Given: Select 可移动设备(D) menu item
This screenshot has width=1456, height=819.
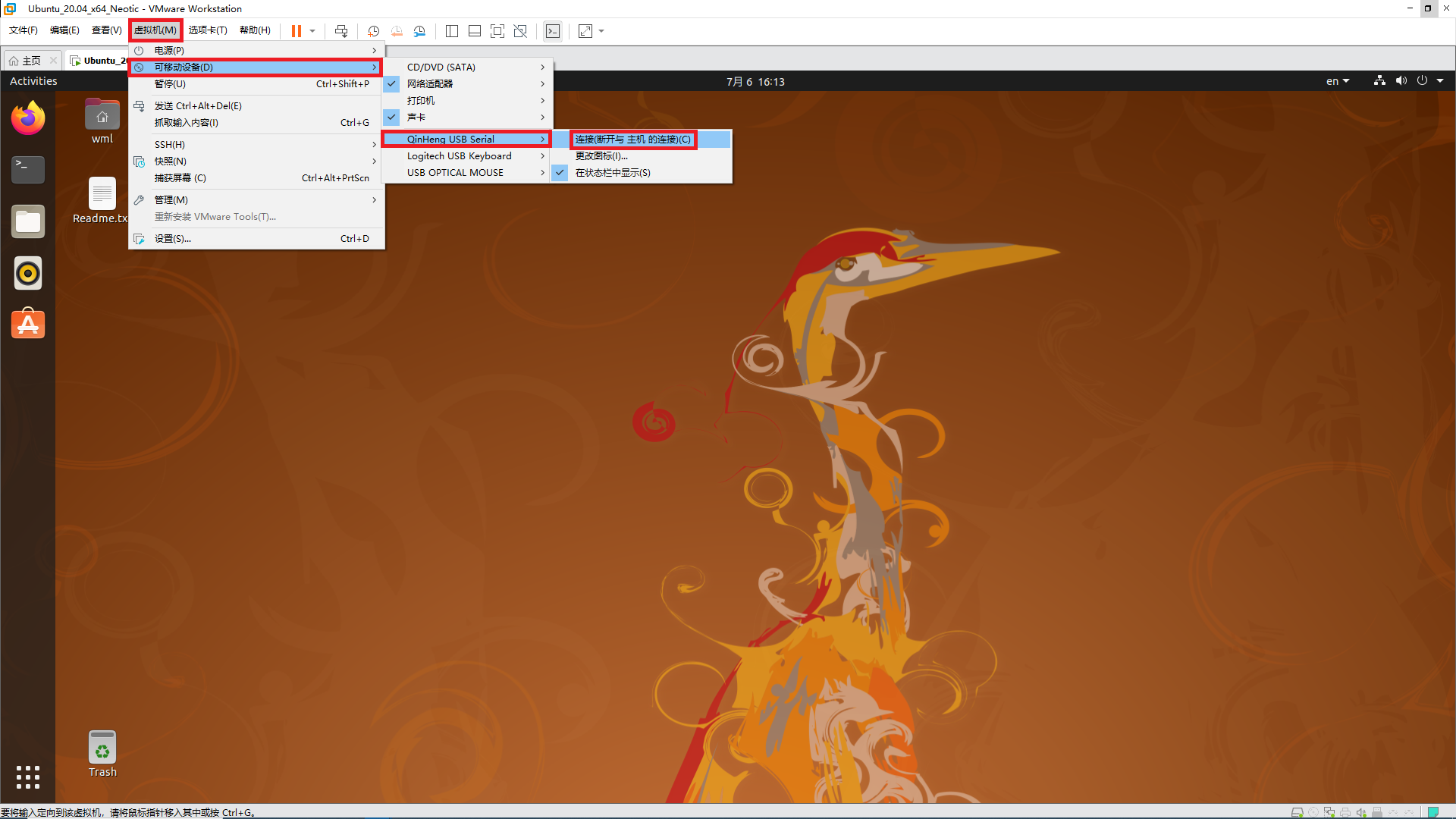Looking at the screenshot, I should (256, 67).
